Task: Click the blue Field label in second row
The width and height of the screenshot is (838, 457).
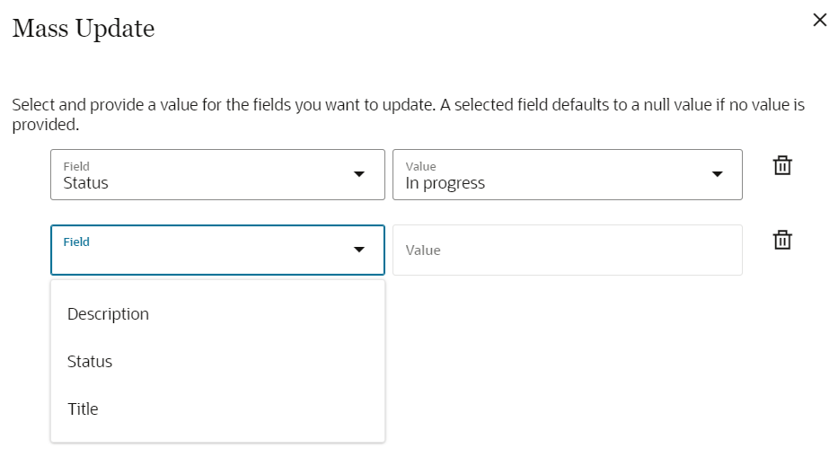Action: click(x=76, y=242)
